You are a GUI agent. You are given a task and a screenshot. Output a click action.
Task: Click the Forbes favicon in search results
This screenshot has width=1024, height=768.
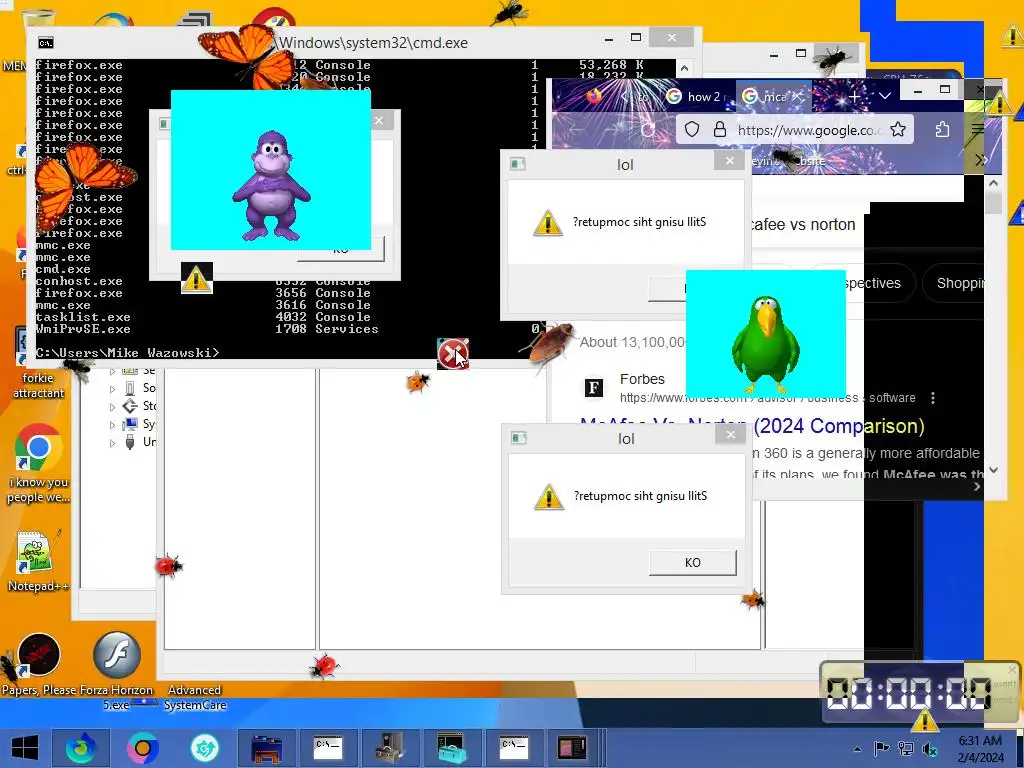pos(594,388)
